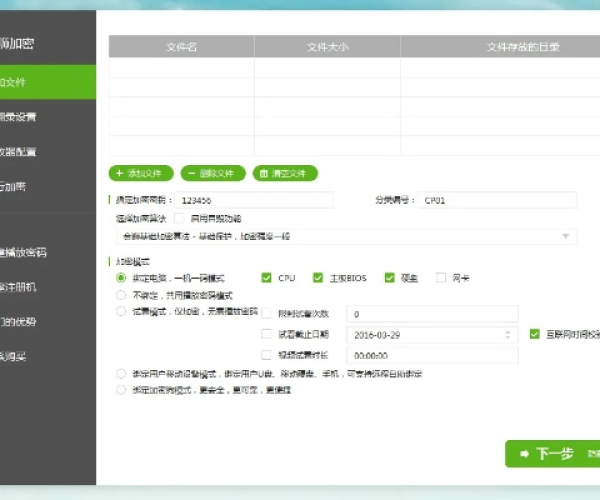Screen dimensions: 600x500
Task: Click the 删除文件 minus button
Action: point(213,173)
